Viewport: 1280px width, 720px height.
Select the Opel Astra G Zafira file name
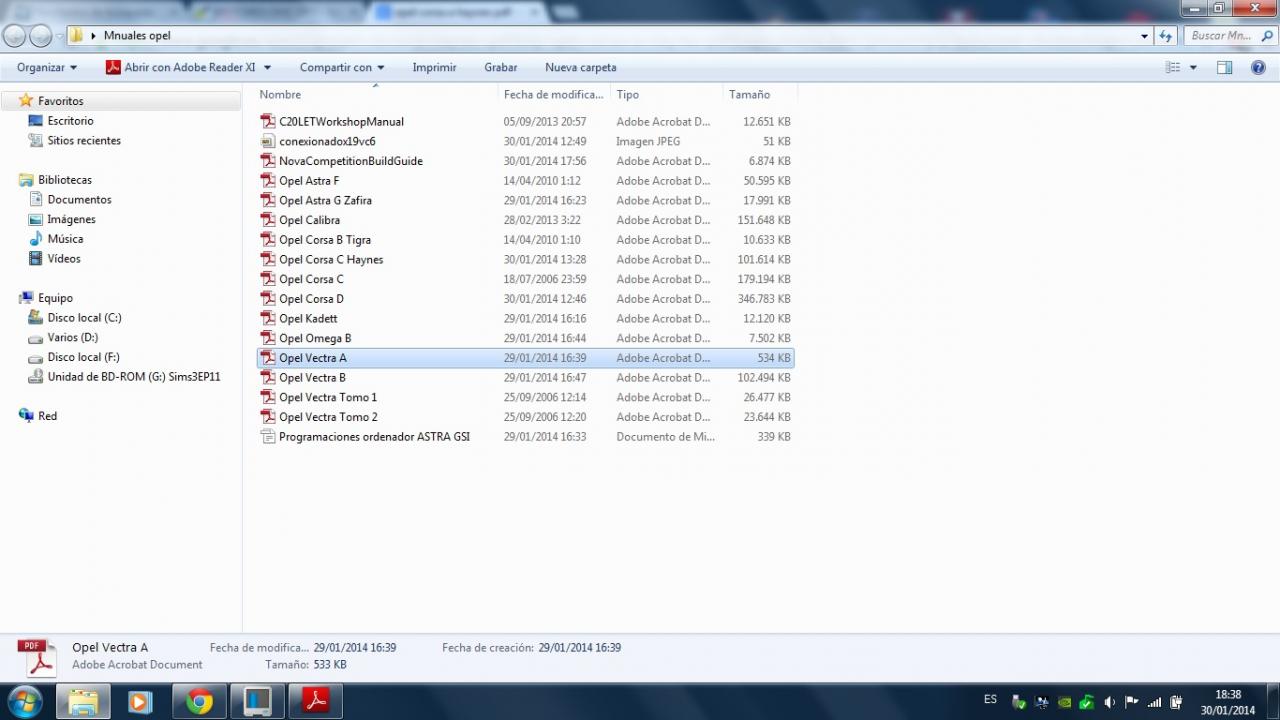[x=325, y=200]
